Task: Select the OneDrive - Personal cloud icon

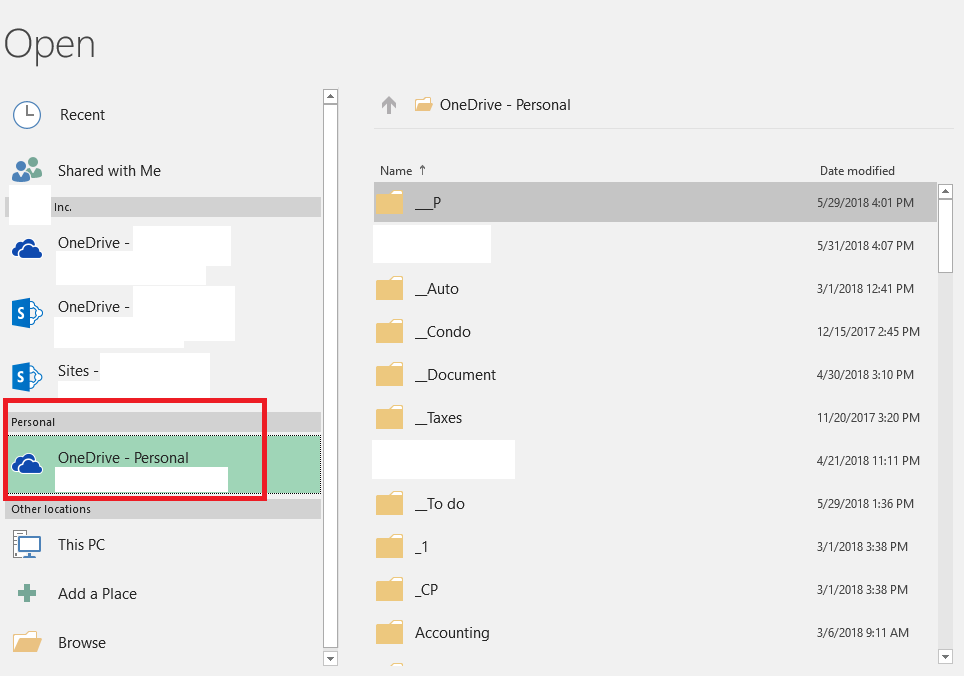Action: pyautogui.click(x=27, y=463)
